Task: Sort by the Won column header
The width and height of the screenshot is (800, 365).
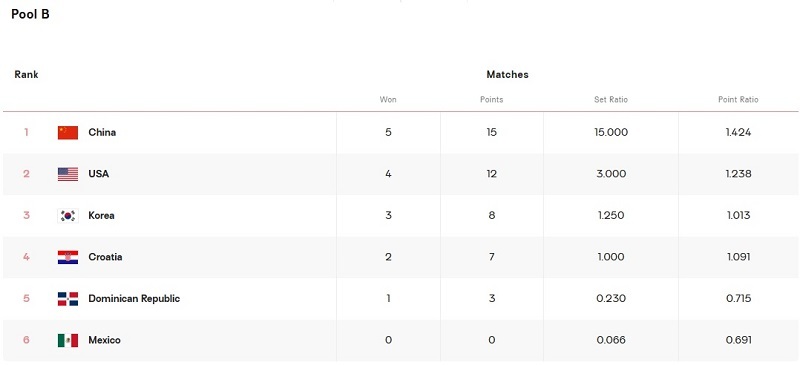Action: coord(388,100)
